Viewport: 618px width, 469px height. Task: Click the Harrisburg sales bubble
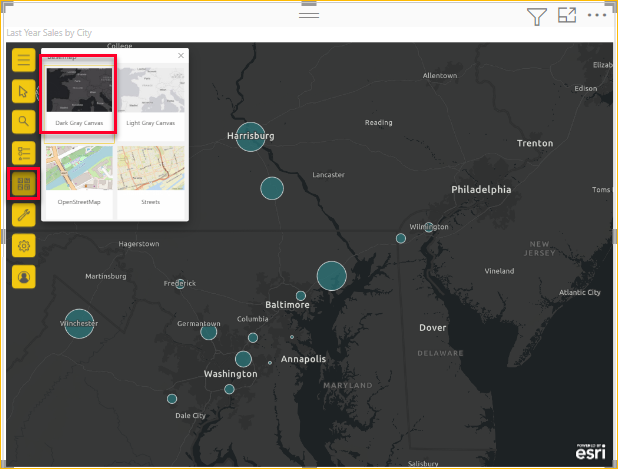[251, 137]
